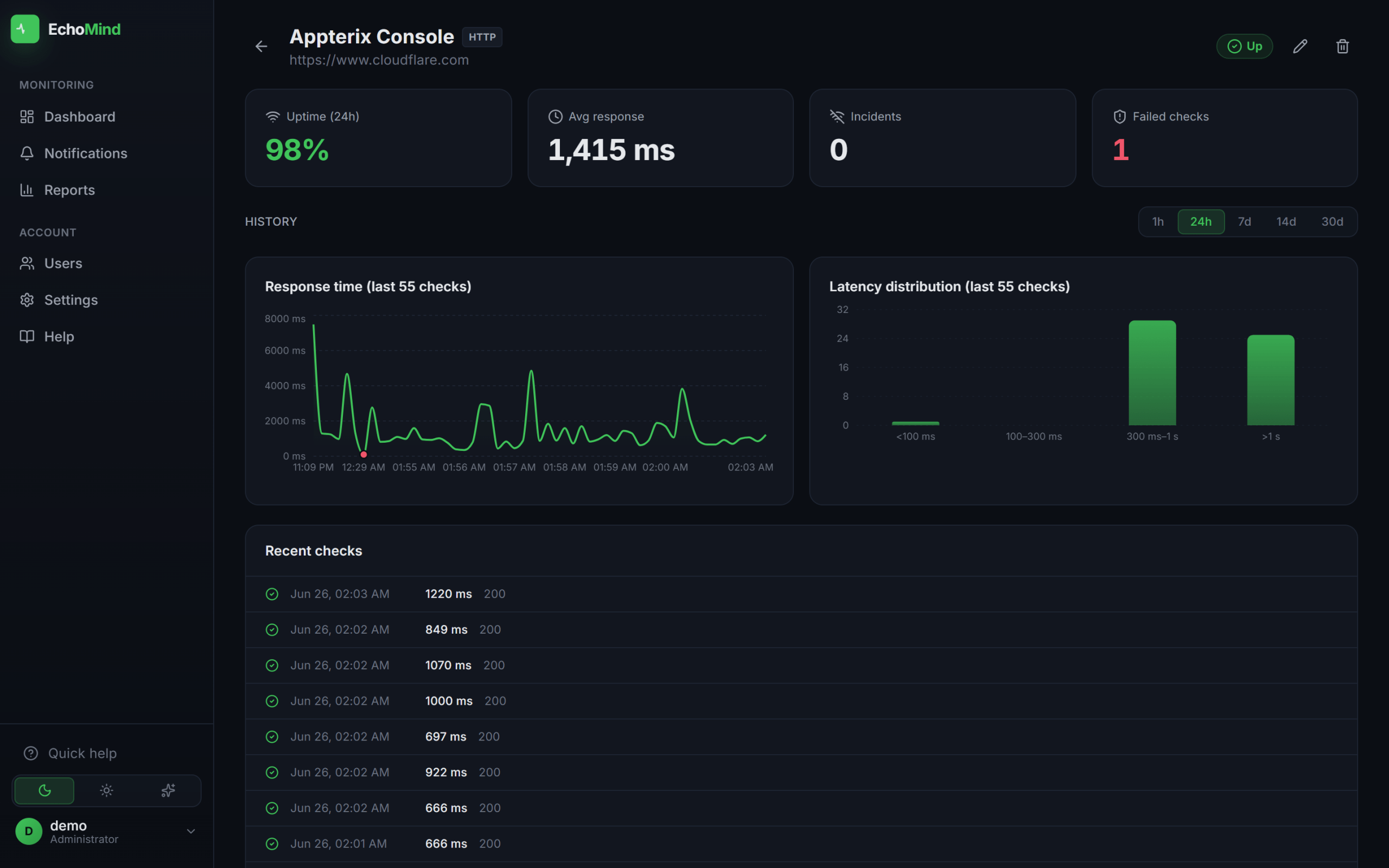Click the EchoMind logo icon

pos(24,29)
